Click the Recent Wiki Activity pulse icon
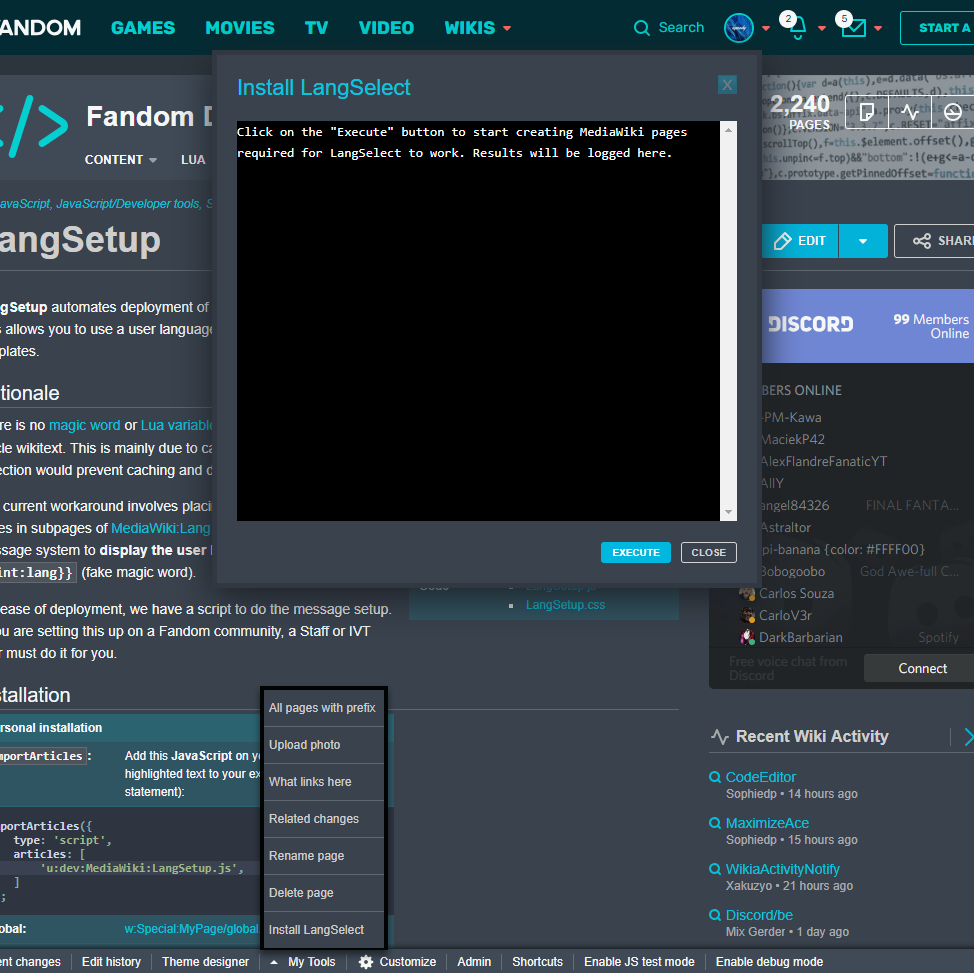974x973 pixels. point(719,737)
